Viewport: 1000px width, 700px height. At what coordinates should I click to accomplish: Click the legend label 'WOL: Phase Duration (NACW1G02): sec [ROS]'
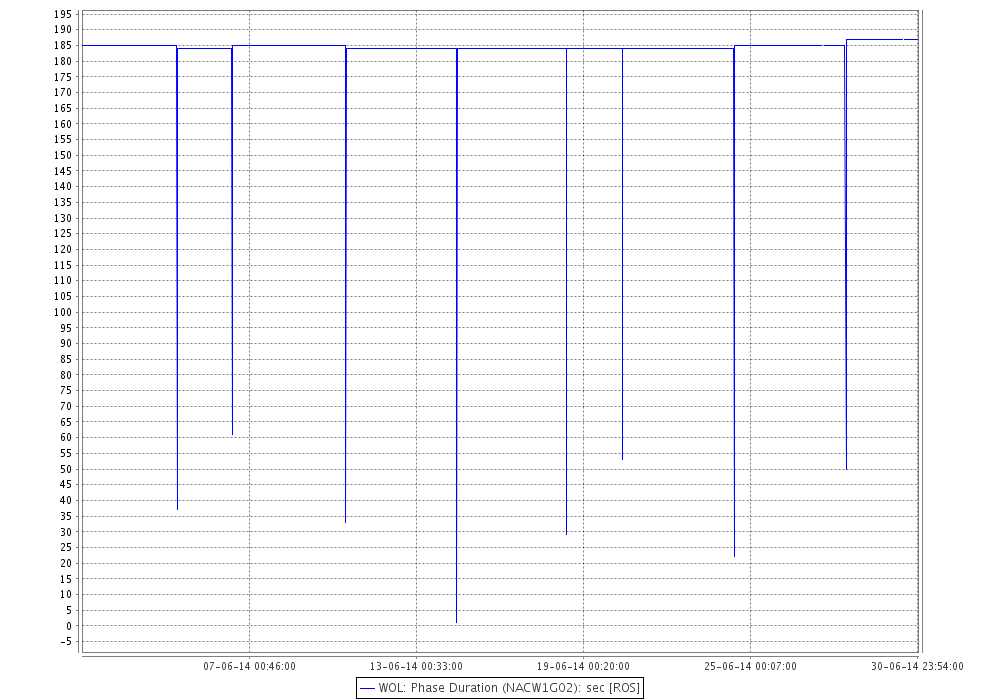click(x=508, y=688)
